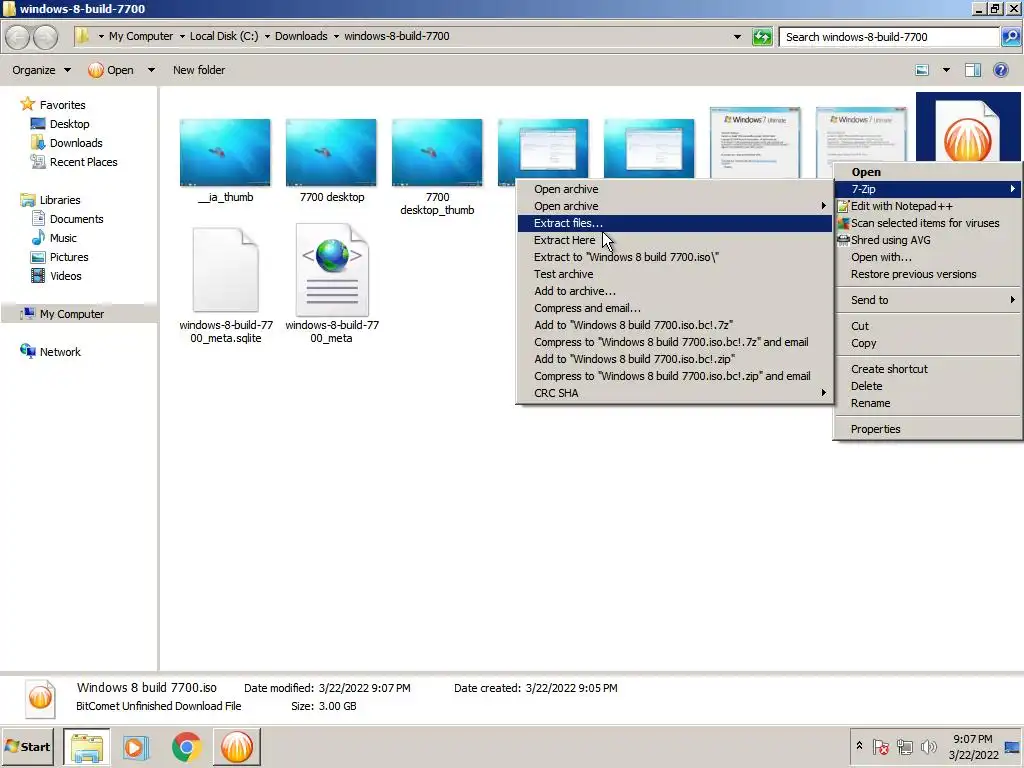
Task: Choose Extract to "Windows 8 build 7700.iso\"
Action: coord(675,257)
